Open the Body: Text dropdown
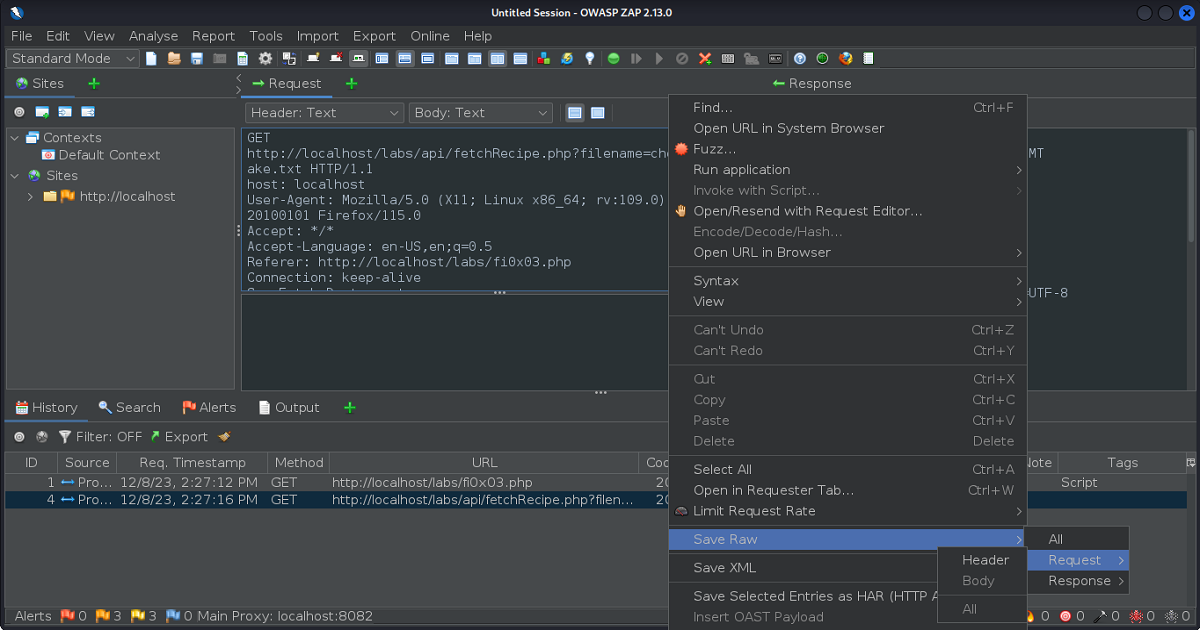The image size is (1200, 630). (x=481, y=113)
